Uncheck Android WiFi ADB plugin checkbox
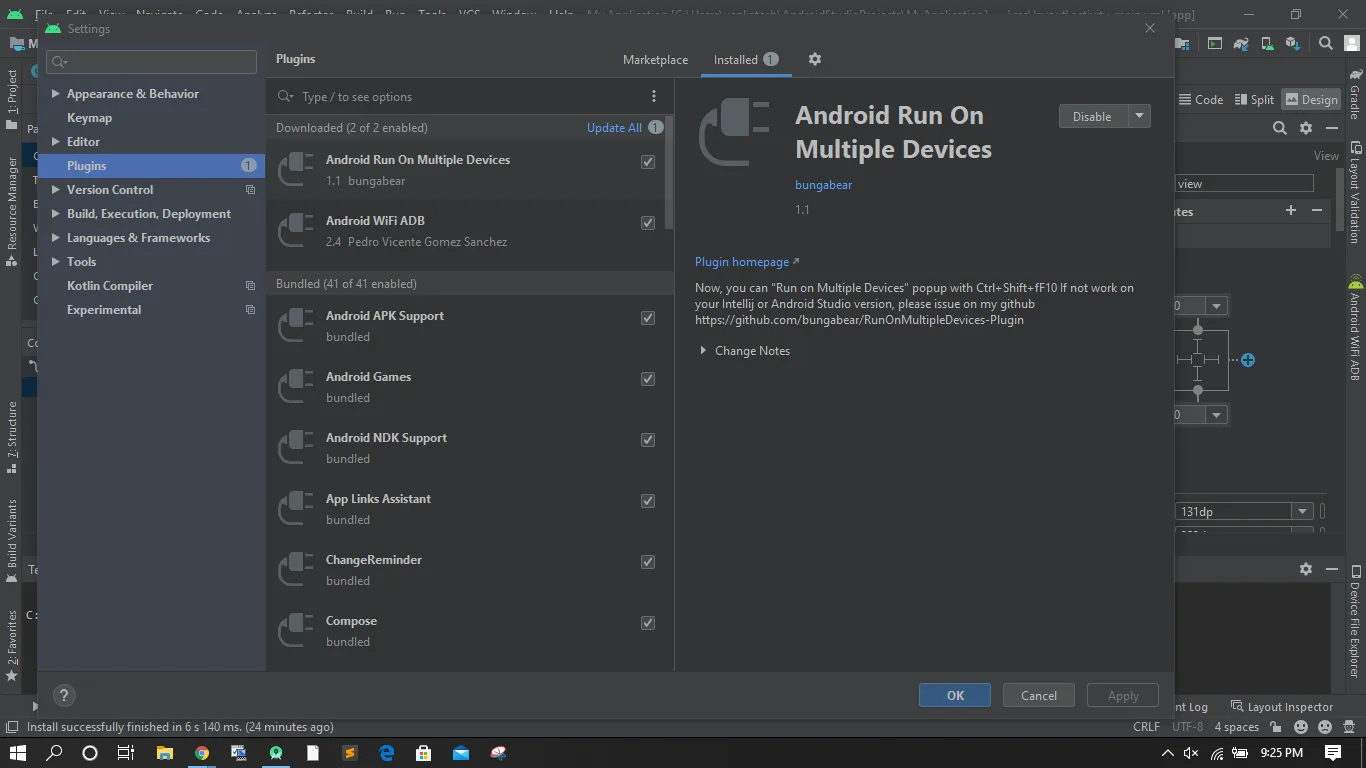This screenshot has height=768, width=1366. (648, 223)
